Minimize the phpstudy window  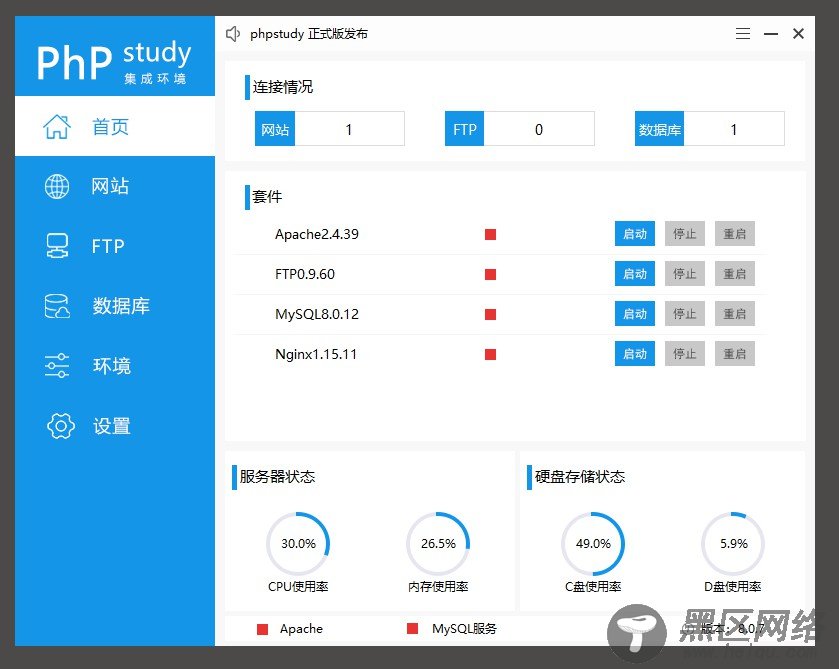[x=771, y=34]
